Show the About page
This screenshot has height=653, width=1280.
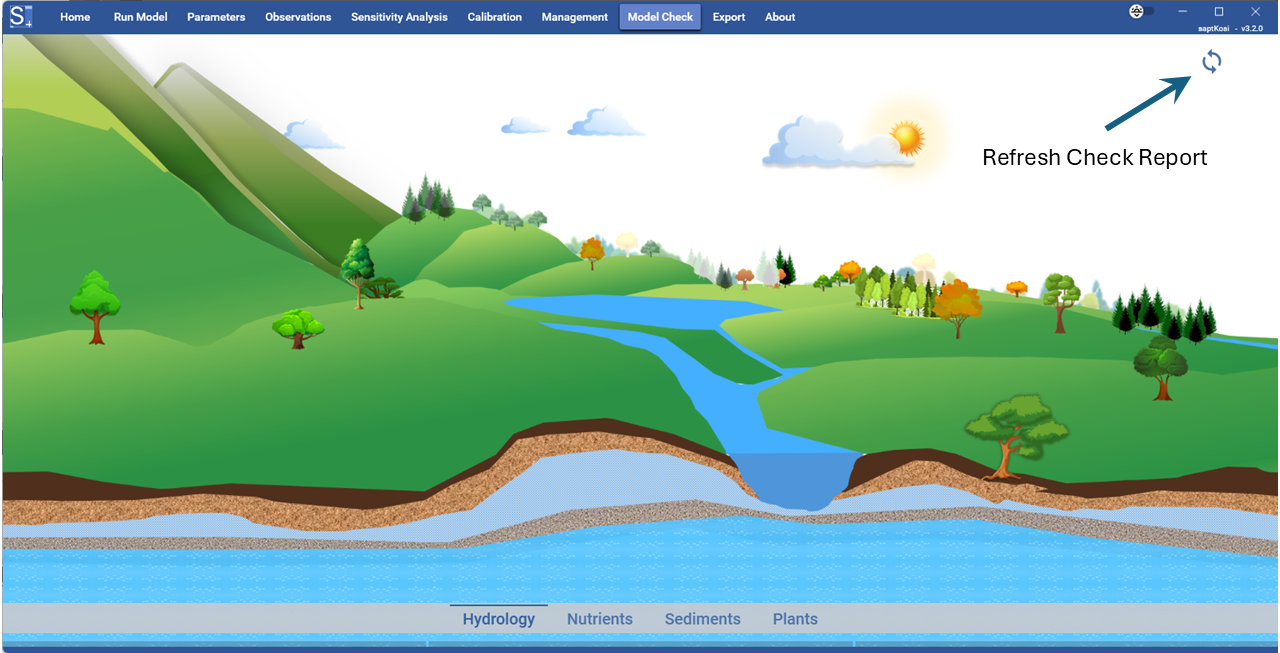780,17
